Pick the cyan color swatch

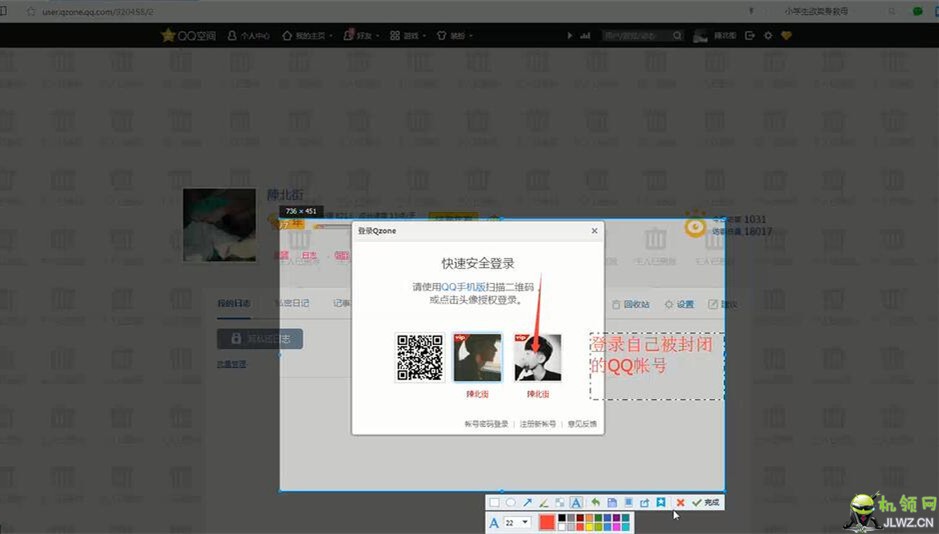tap(625, 527)
